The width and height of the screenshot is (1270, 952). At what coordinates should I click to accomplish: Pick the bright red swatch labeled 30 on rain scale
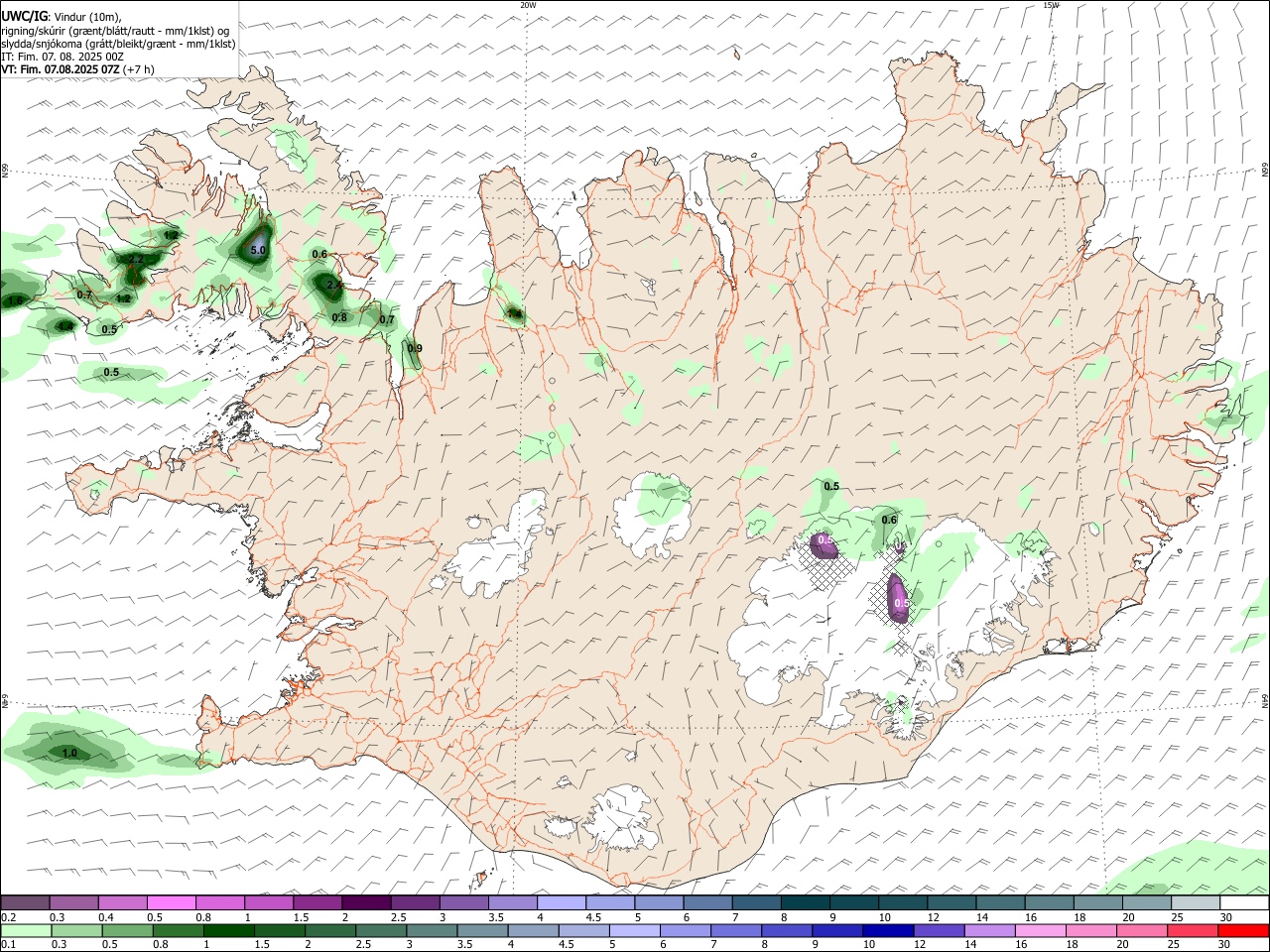1243,931
